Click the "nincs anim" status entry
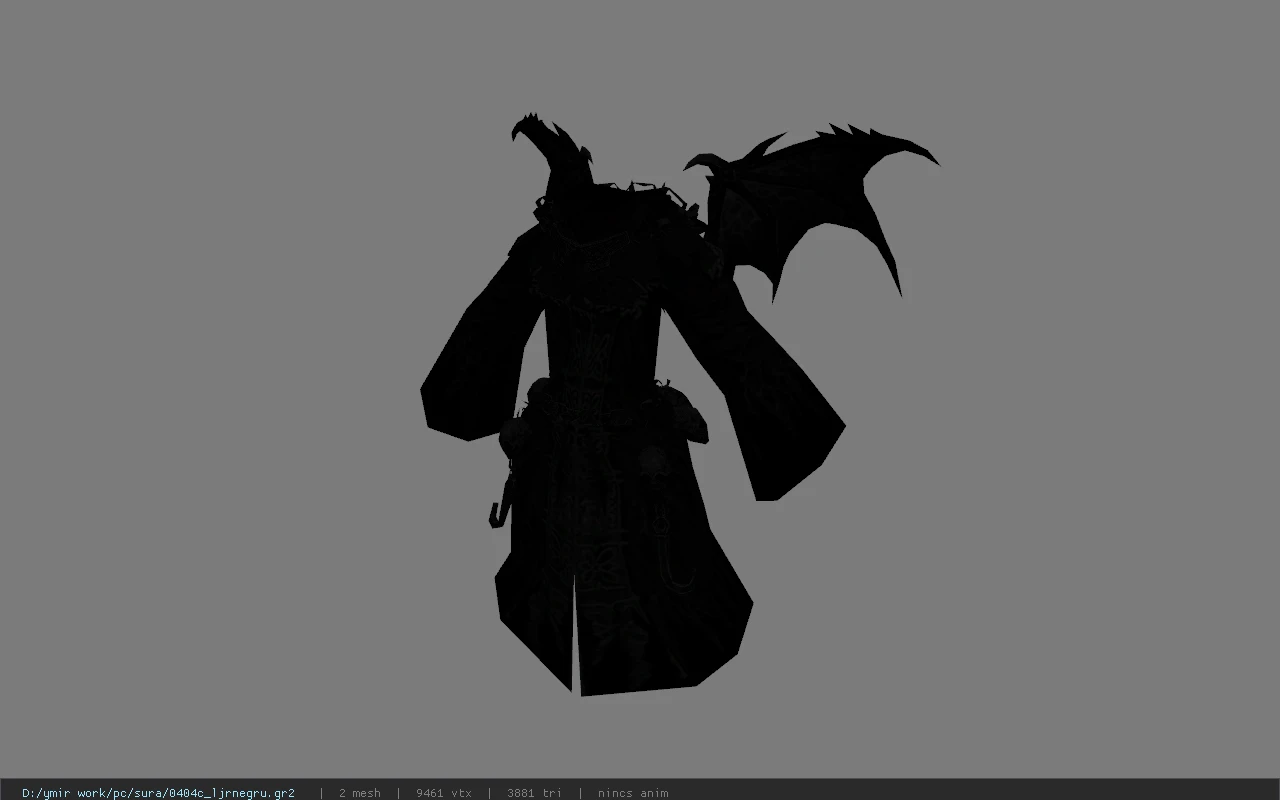 [x=633, y=793]
